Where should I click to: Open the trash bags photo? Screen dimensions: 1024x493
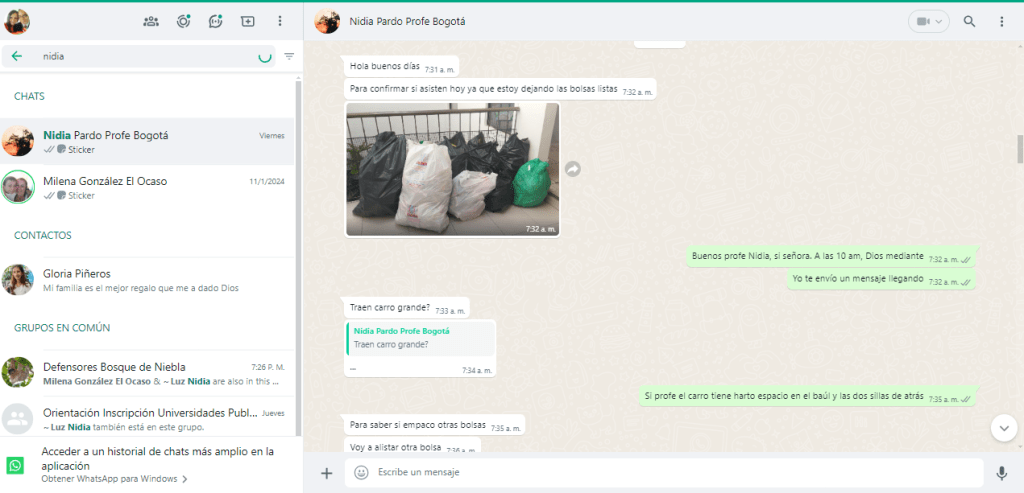[452, 169]
